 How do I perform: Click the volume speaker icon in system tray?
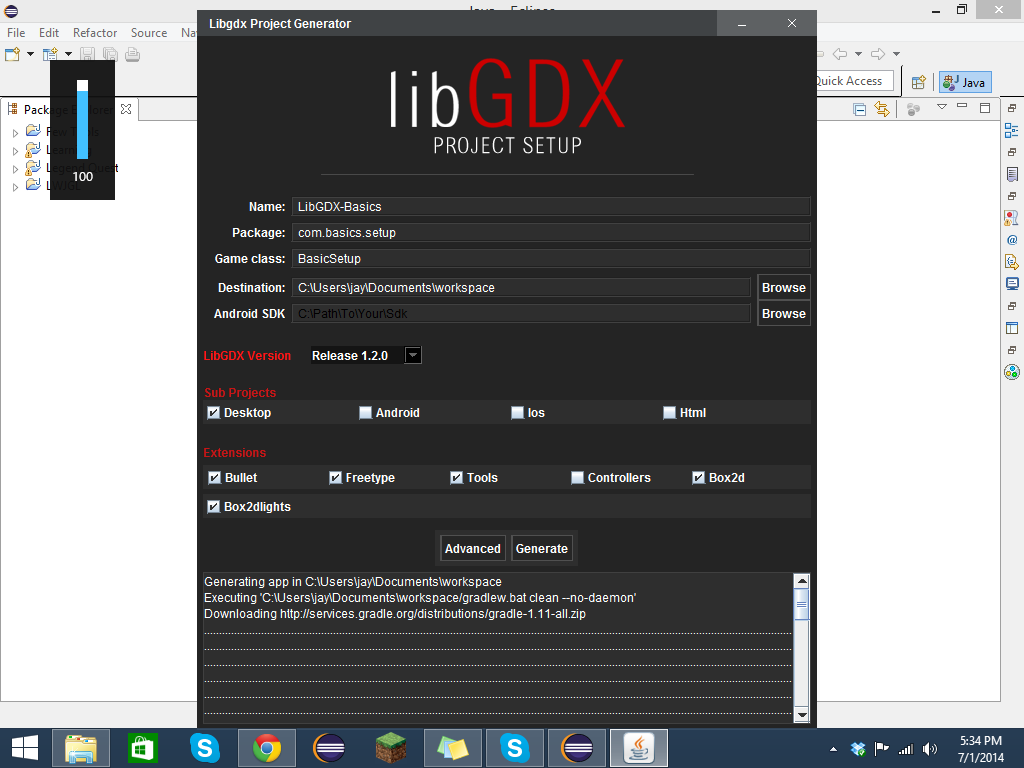pos(929,749)
